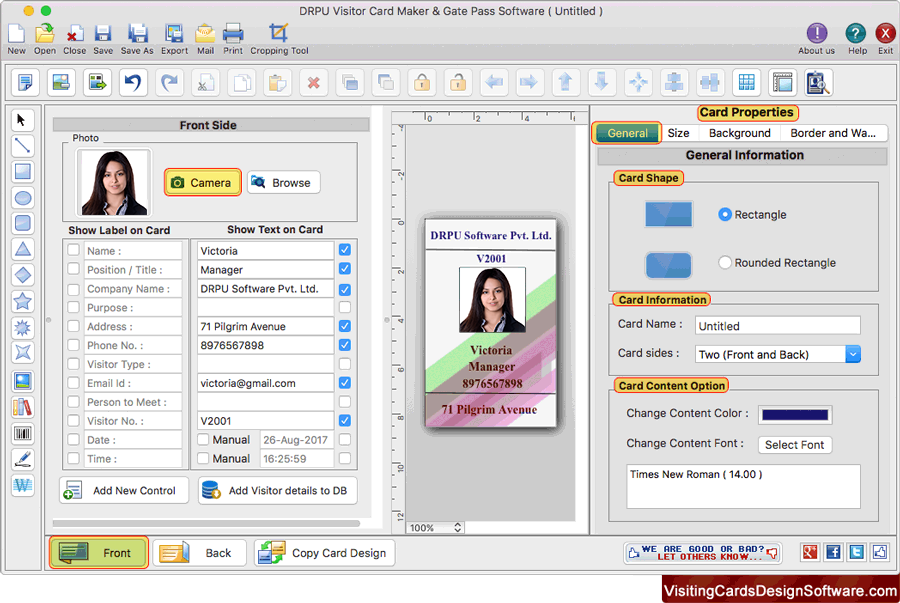Uncheck show text for Email Id
The image size is (900, 603).
(x=344, y=383)
